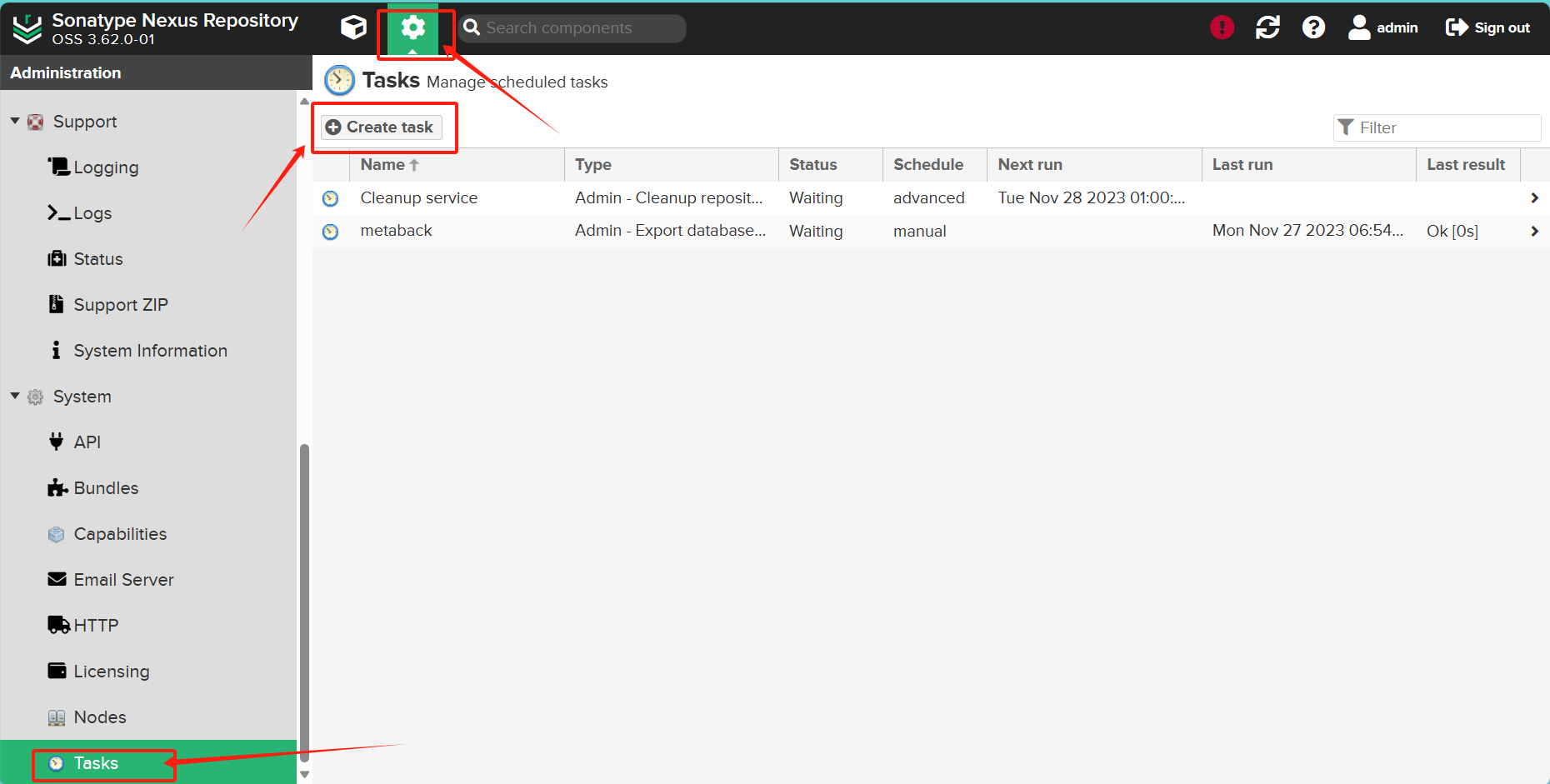Image resolution: width=1550 pixels, height=784 pixels.
Task: Sort by the Name column header
Action: (x=456, y=165)
